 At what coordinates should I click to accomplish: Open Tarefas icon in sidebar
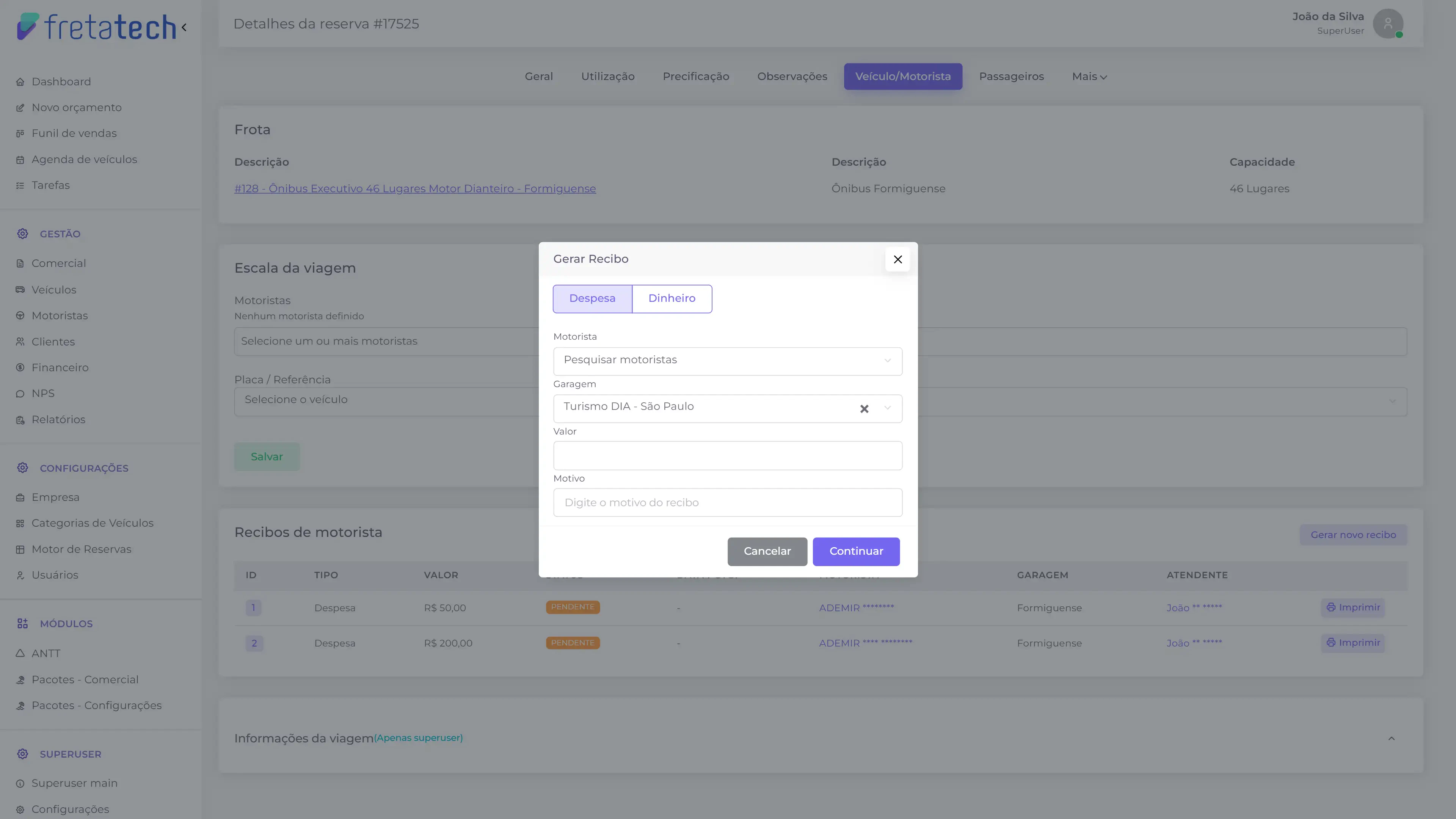point(20,185)
